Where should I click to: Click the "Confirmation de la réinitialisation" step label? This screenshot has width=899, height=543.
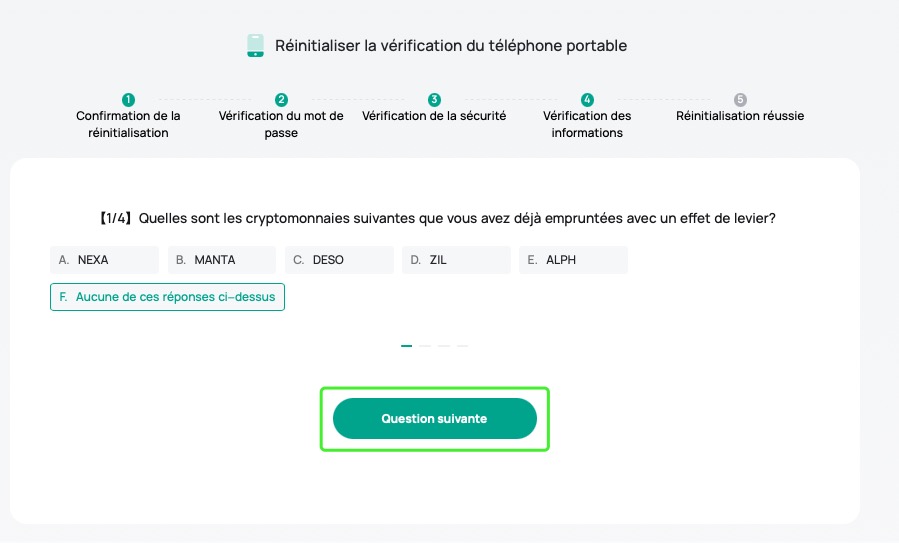[128, 124]
